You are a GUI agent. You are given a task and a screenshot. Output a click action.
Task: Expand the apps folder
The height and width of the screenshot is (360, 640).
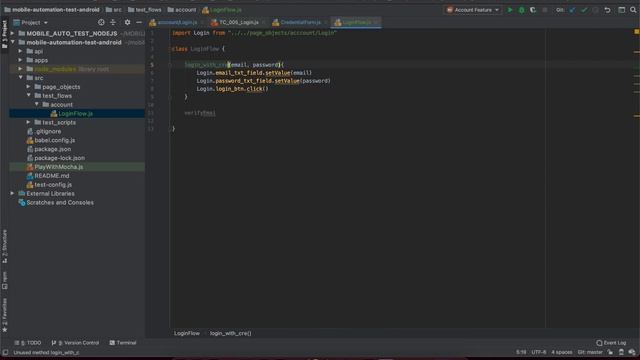point(20,60)
